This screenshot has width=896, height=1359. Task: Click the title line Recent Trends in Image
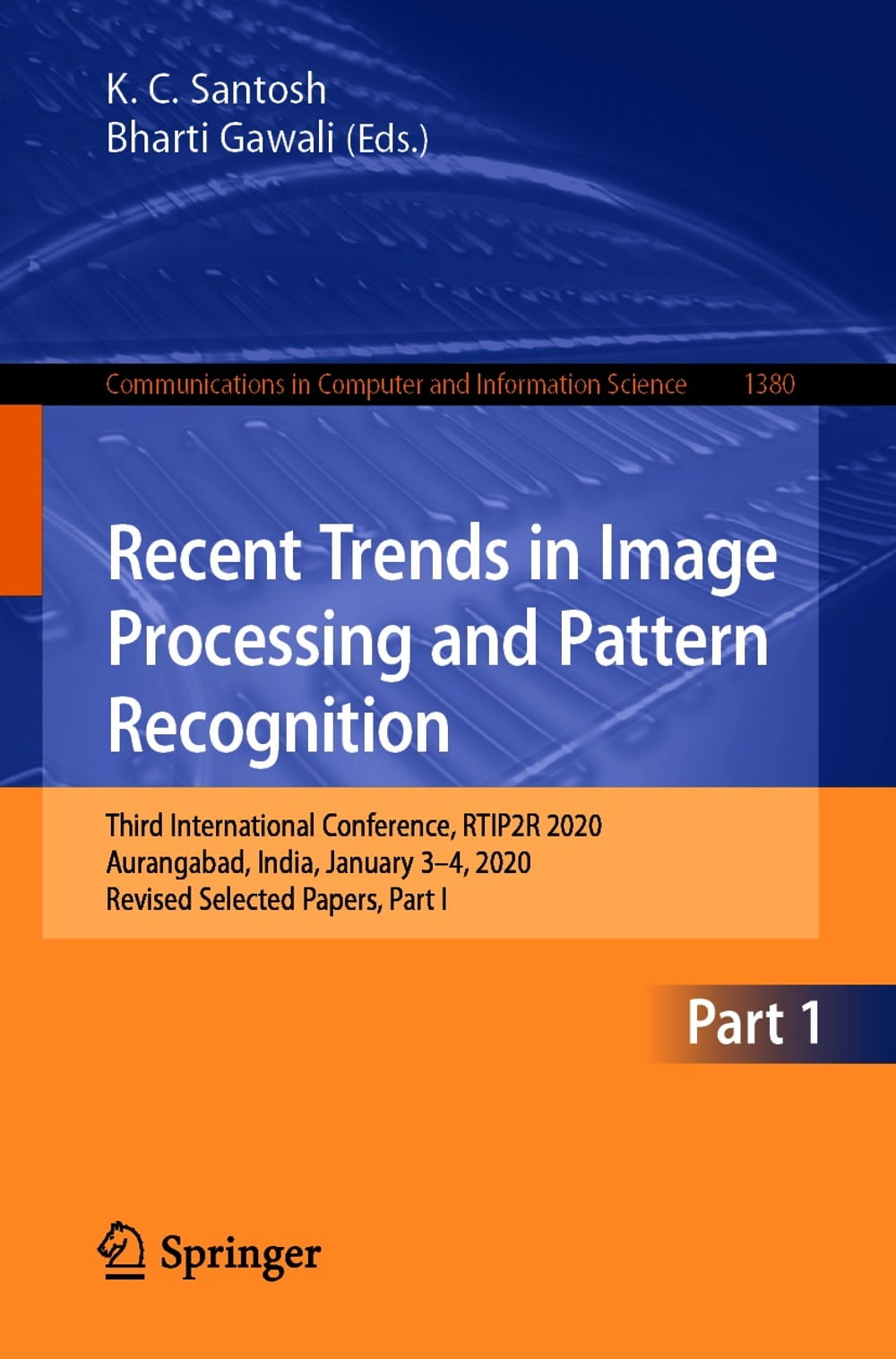tap(442, 553)
